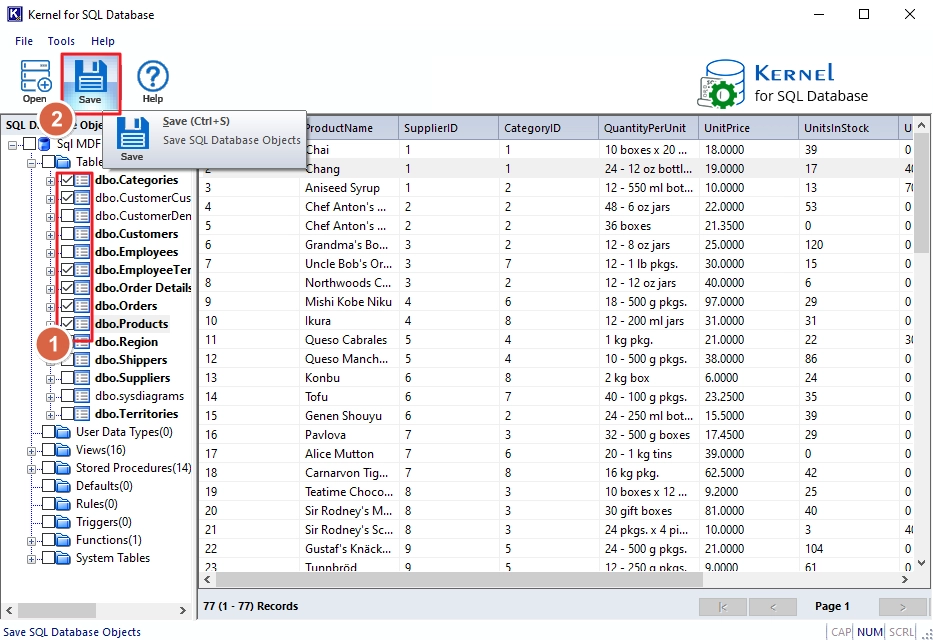Viewport: 933px width, 640px height.
Task: Click the dbo.Customers table icon
Action: 82,234
